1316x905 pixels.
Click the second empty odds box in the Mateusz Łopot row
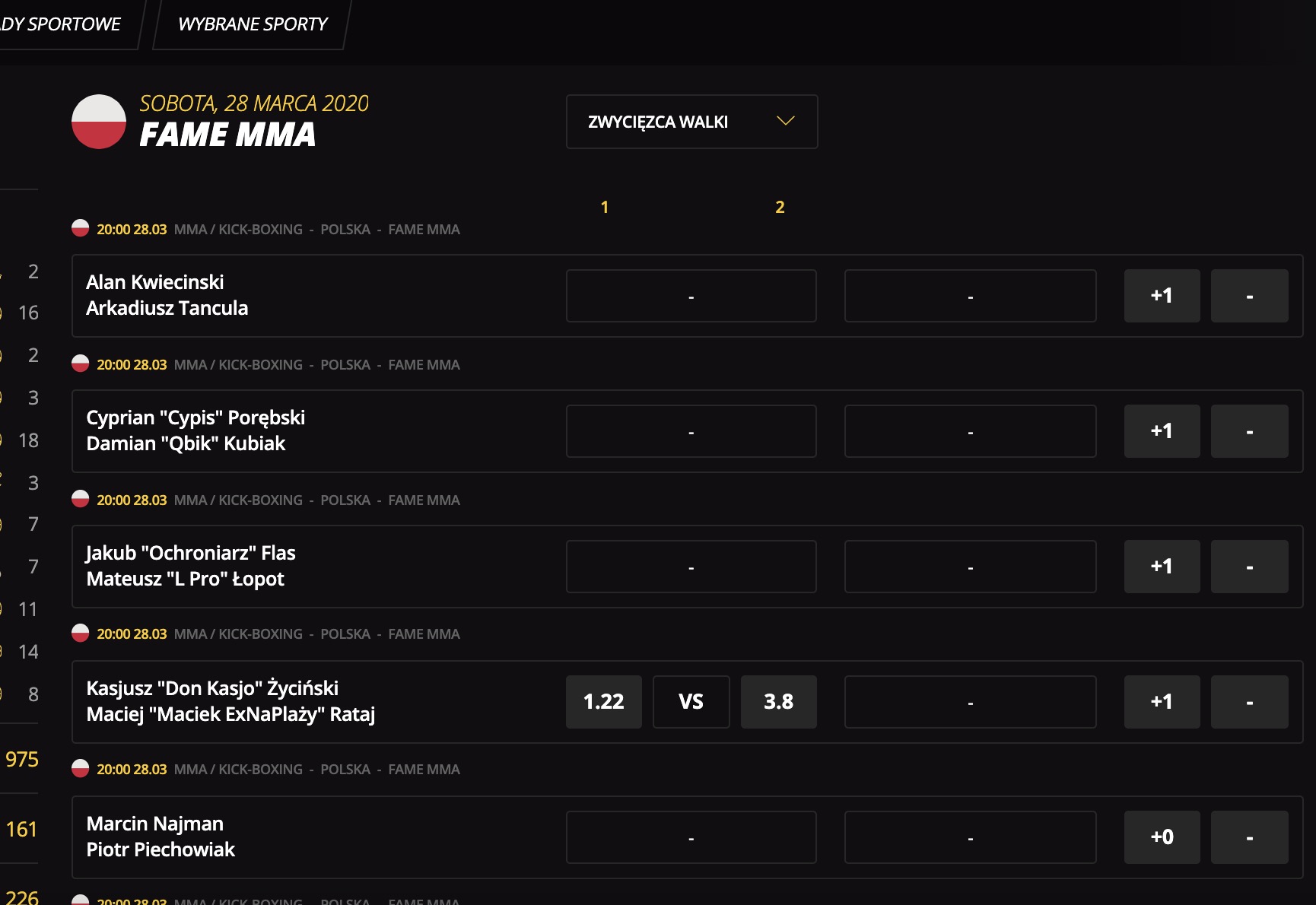[x=970, y=567]
